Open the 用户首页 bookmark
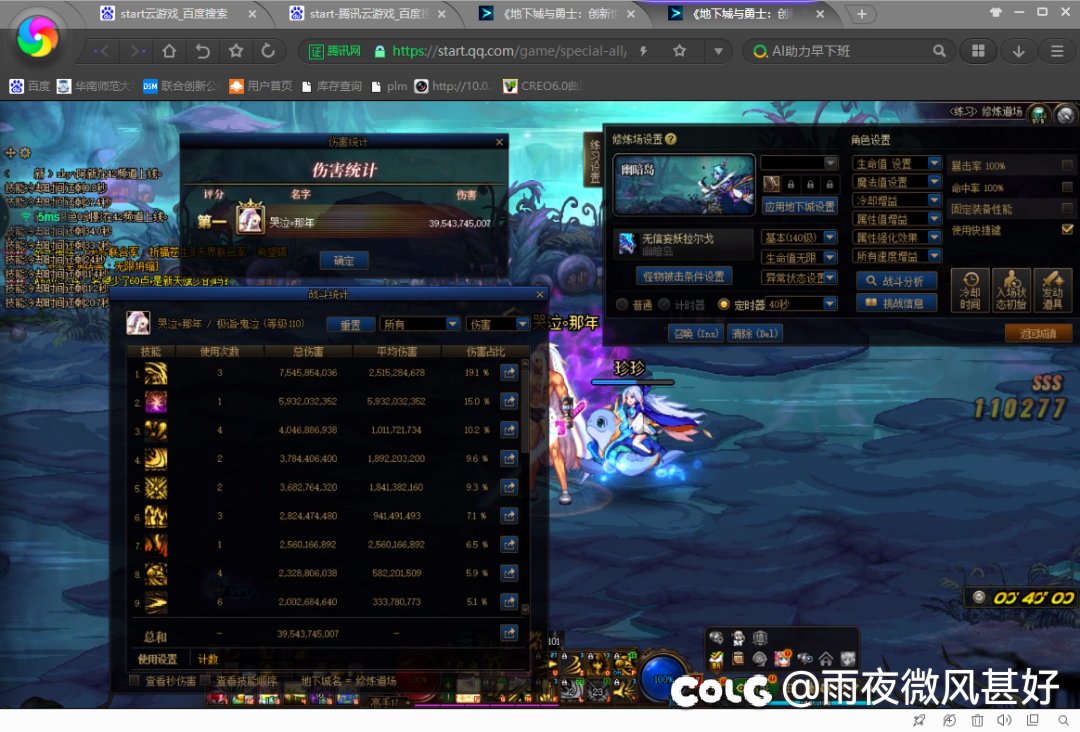Screen dimensions: 1080x732 point(260,86)
